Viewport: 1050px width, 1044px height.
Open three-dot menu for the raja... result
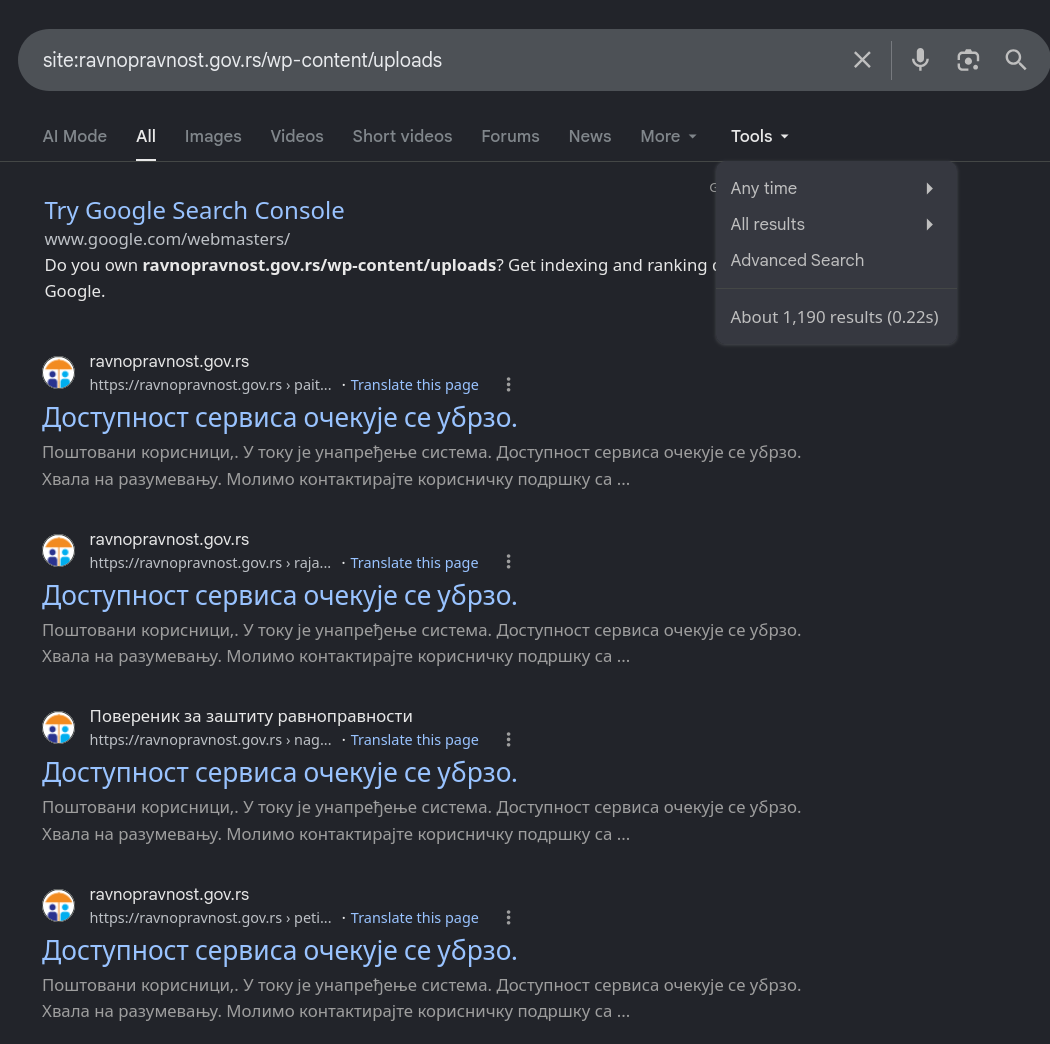pos(508,562)
